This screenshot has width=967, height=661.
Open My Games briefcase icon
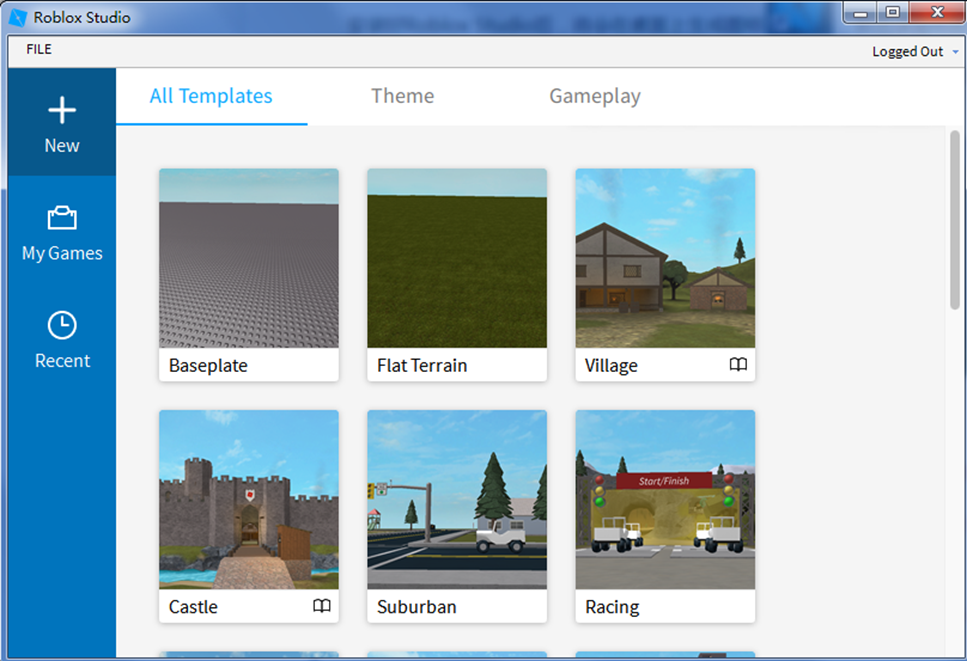62,218
